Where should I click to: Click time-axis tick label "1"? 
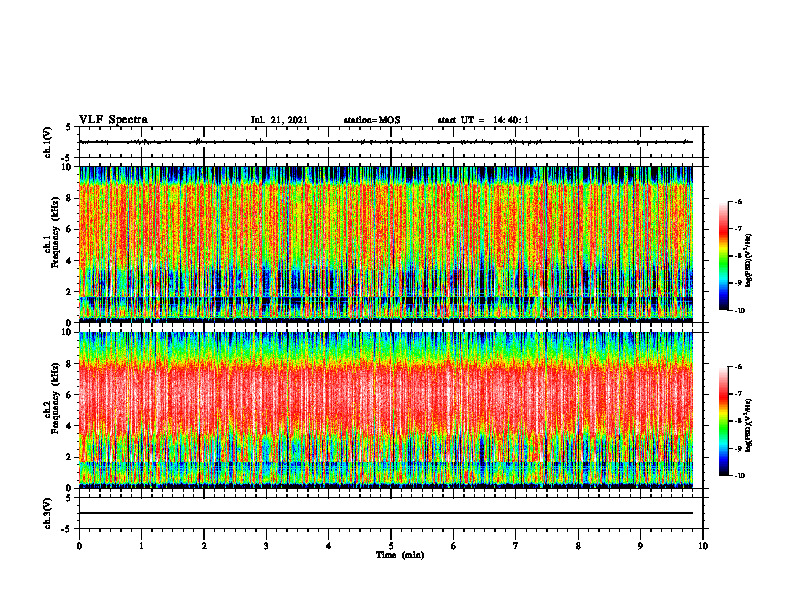click(x=141, y=546)
